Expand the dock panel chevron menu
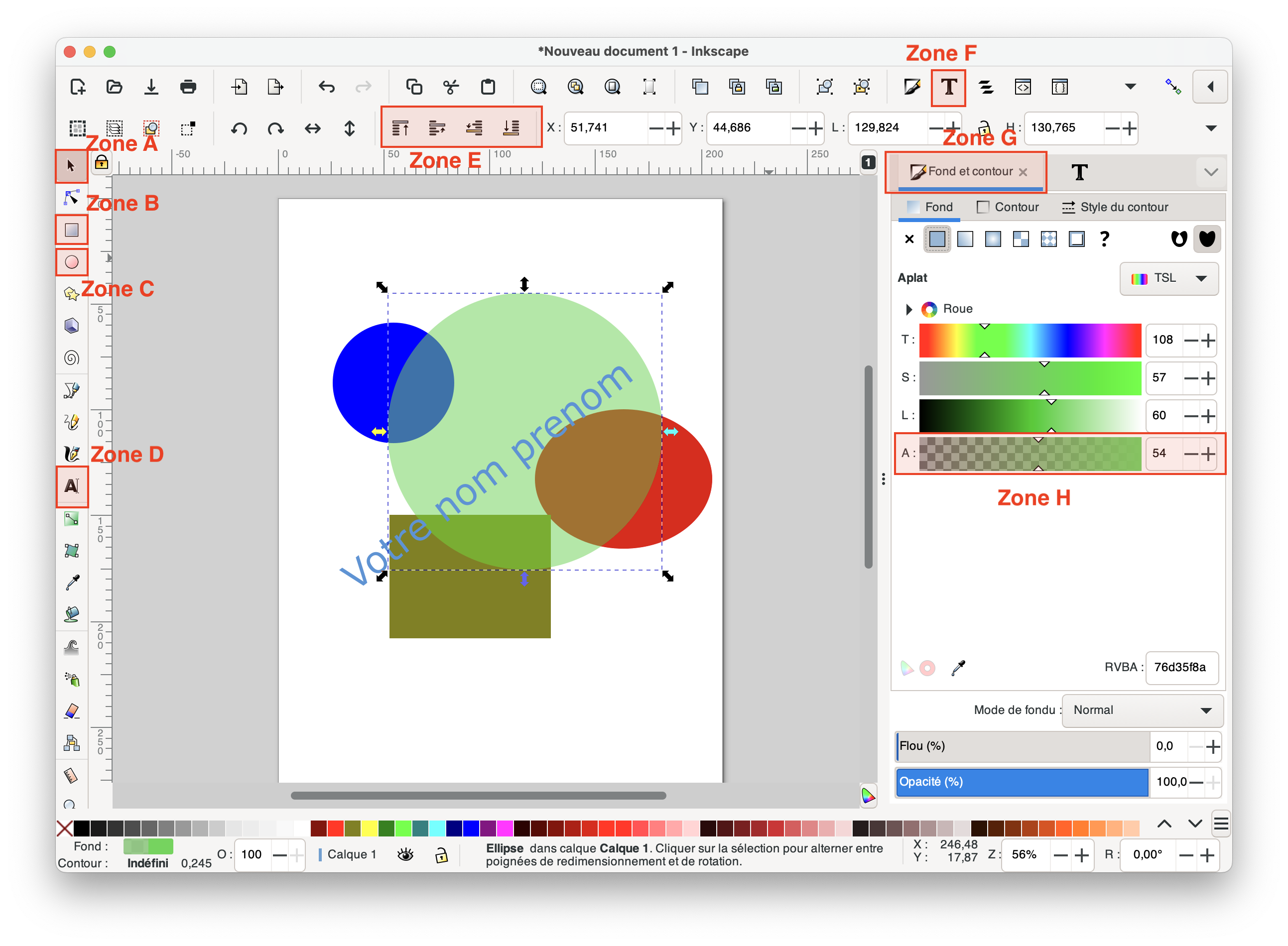The width and height of the screenshot is (1288, 946). (1211, 172)
